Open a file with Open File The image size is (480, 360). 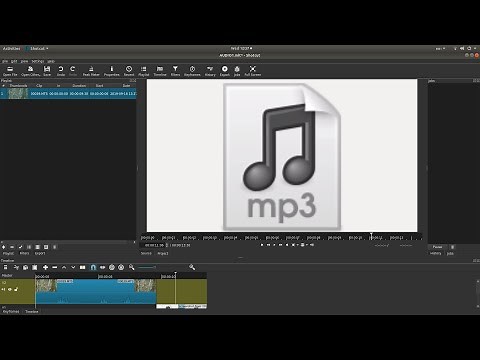(x=10, y=71)
